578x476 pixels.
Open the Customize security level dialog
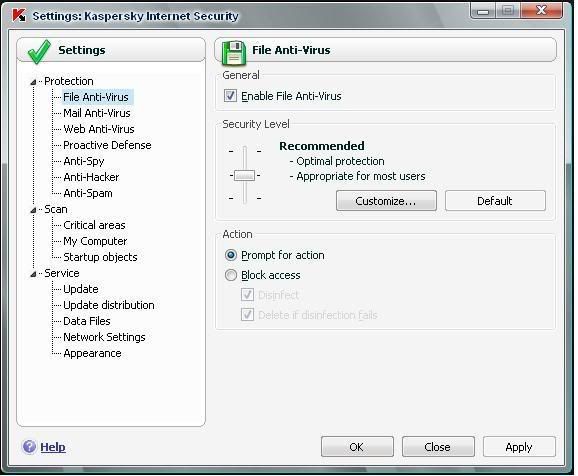(386, 201)
